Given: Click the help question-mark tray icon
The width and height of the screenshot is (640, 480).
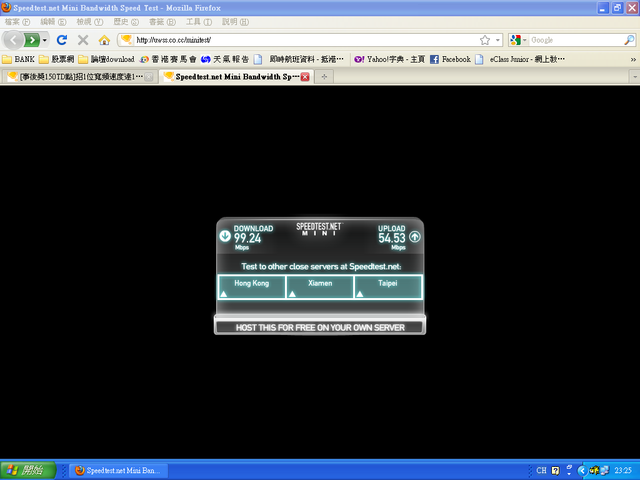Looking at the screenshot, I should [x=556, y=470].
